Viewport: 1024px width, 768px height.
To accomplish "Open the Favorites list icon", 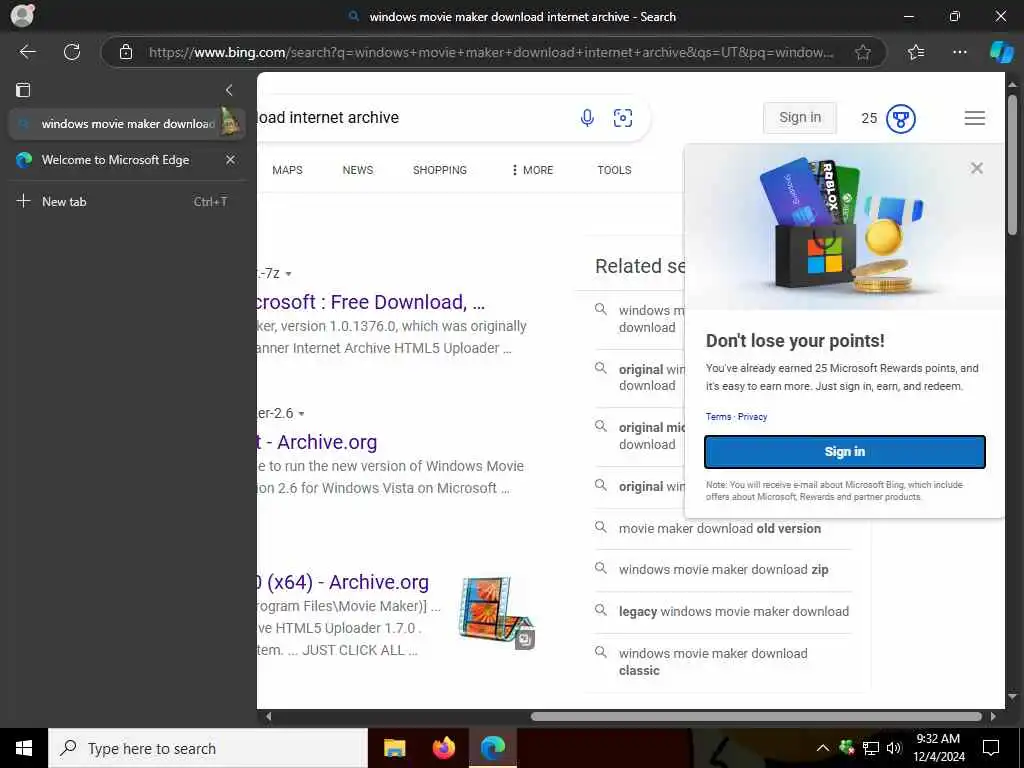I will (x=916, y=52).
